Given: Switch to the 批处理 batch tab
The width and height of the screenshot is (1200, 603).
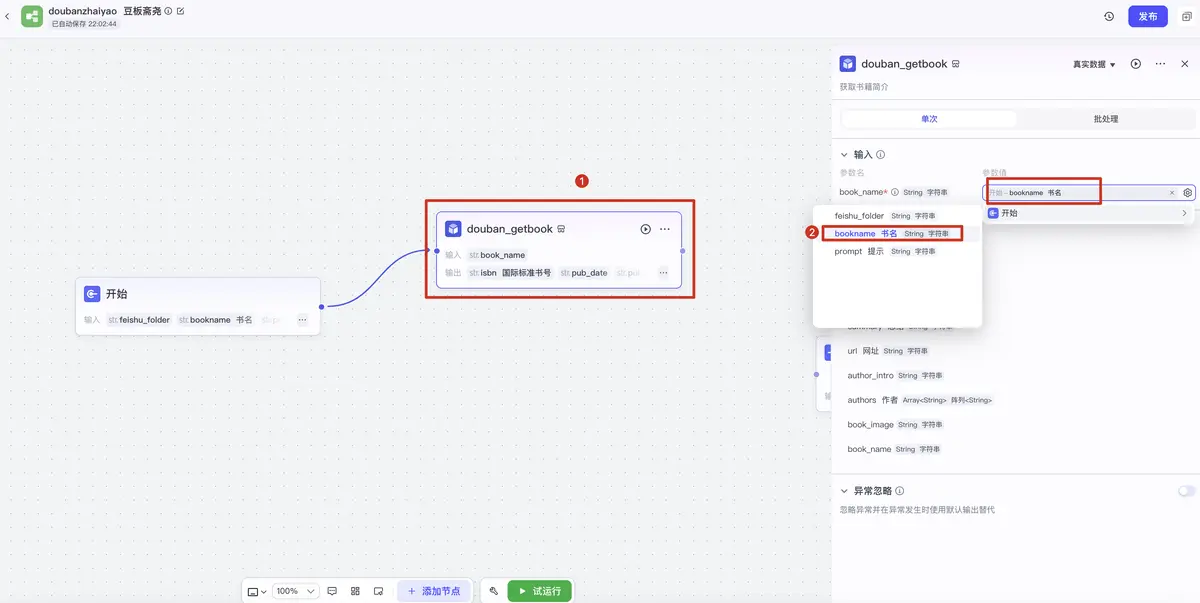Looking at the screenshot, I should click(1105, 119).
